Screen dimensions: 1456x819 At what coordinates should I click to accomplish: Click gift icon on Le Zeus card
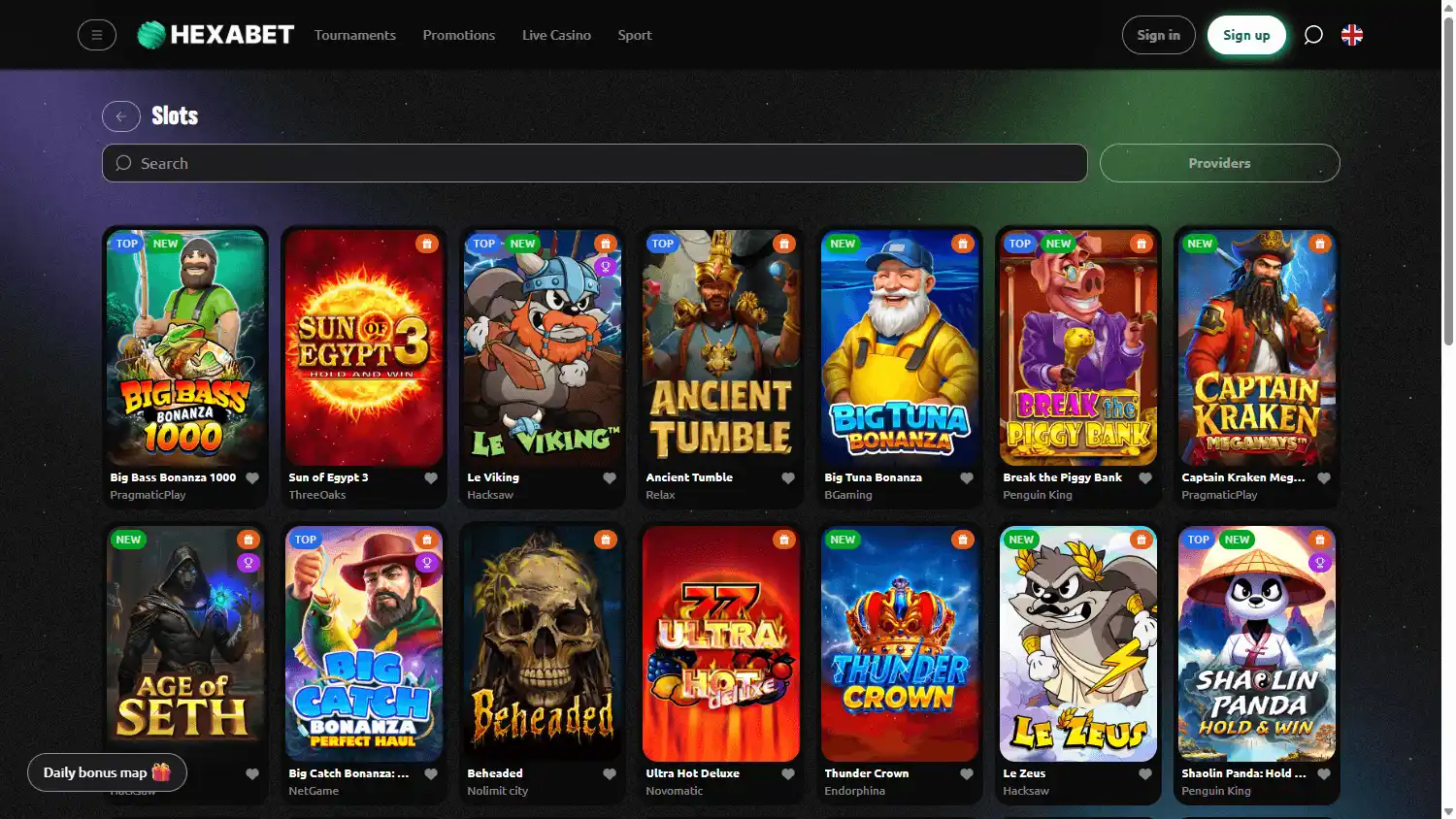[1142, 540]
